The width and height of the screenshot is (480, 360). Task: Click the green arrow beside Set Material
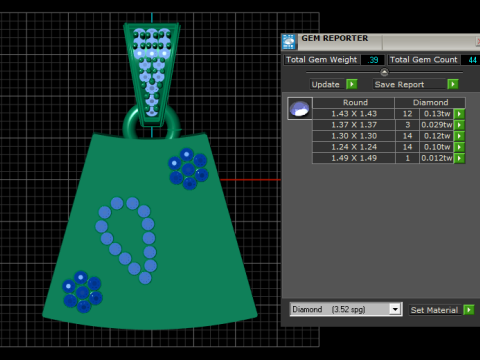coord(469,310)
